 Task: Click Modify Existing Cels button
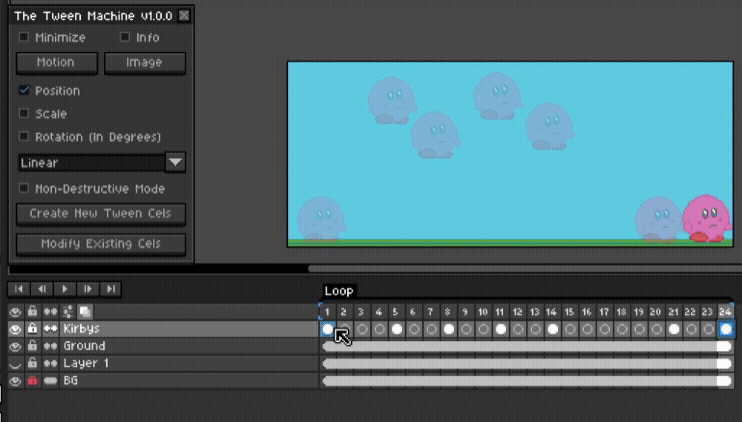[x=101, y=244]
